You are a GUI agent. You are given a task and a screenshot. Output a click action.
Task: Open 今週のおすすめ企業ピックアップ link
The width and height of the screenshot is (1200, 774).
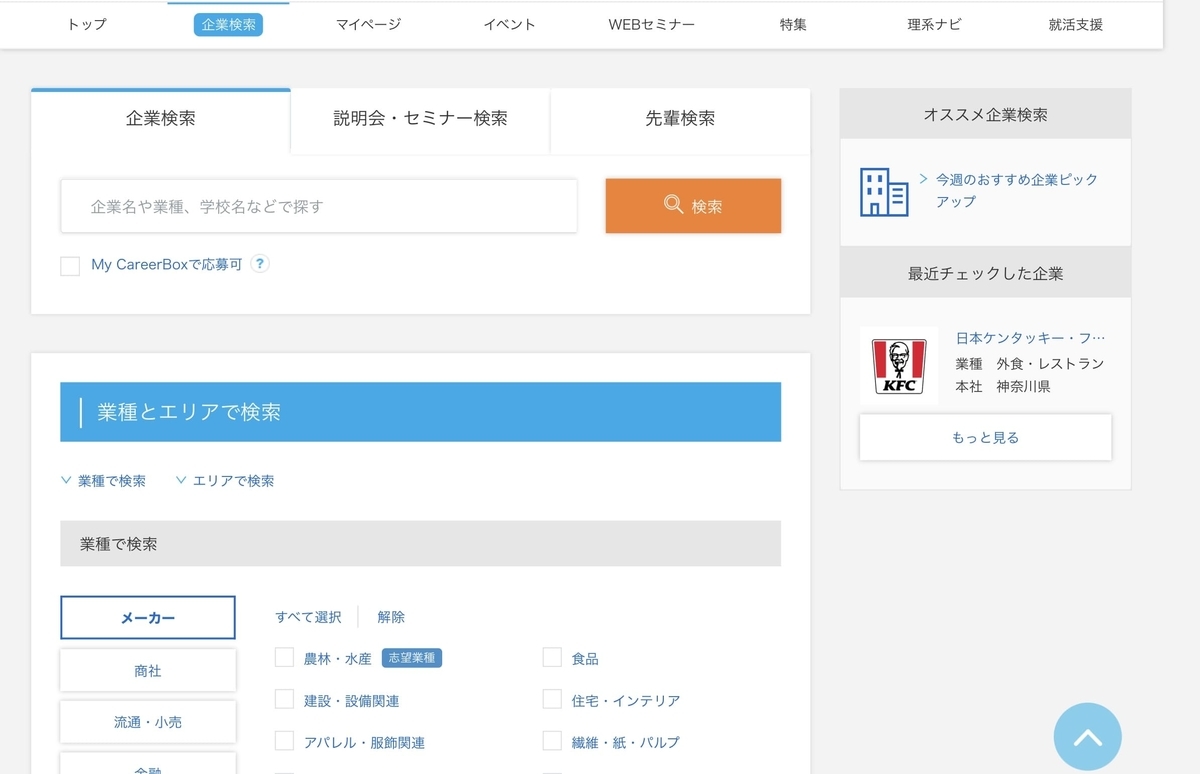pyautogui.click(x=1017, y=190)
